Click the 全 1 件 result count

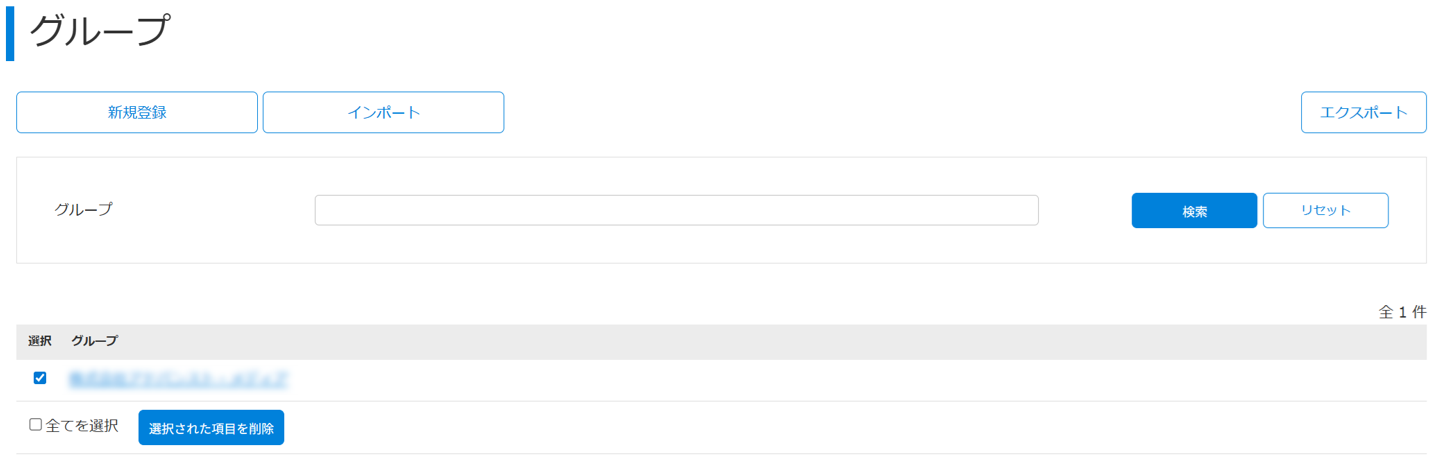click(x=1402, y=312)
